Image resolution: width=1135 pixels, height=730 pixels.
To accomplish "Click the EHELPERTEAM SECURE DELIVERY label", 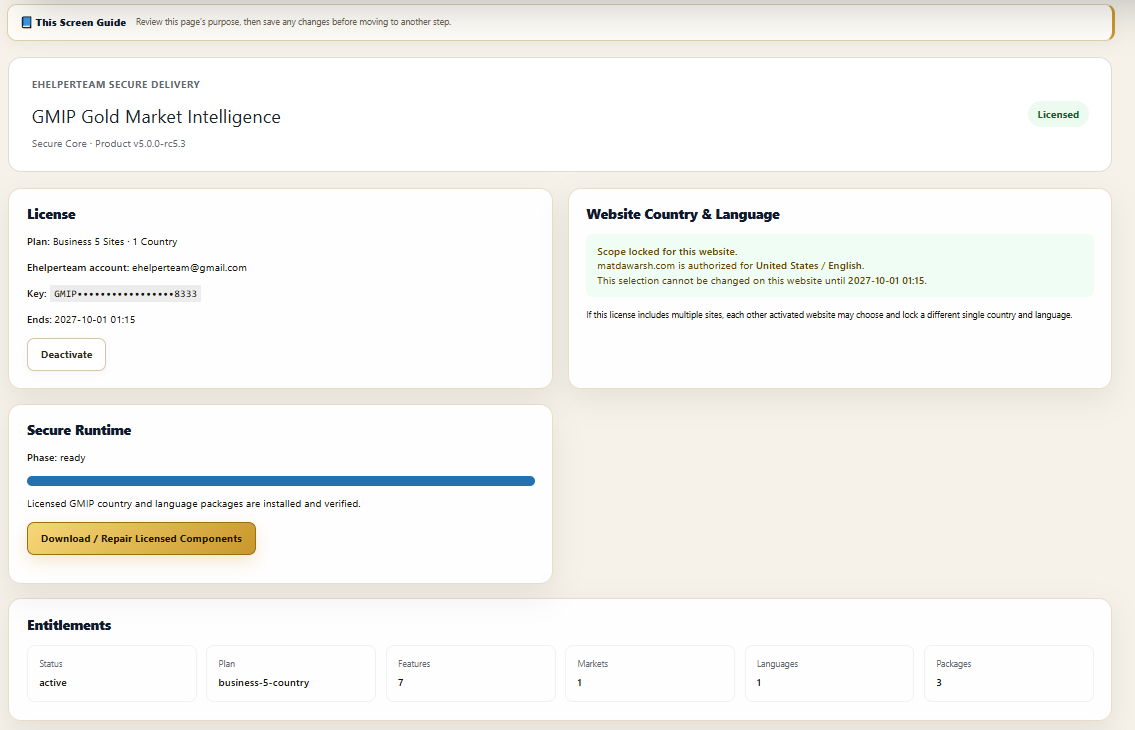I will click(116, 85).
